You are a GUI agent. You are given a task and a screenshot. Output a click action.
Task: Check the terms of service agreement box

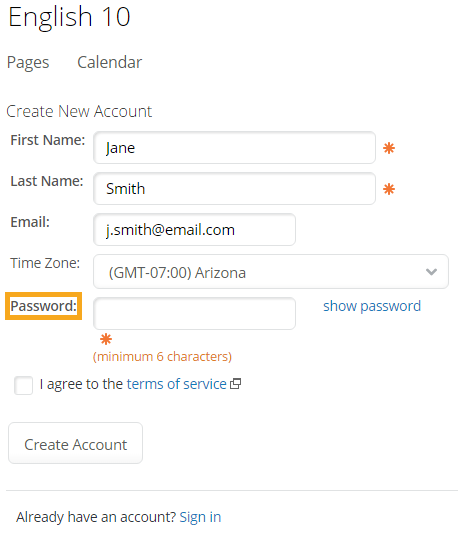(23, 385)
